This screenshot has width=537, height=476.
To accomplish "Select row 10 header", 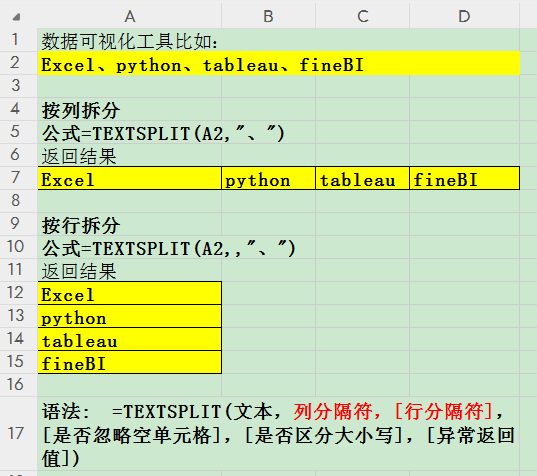I will (18, 247).
